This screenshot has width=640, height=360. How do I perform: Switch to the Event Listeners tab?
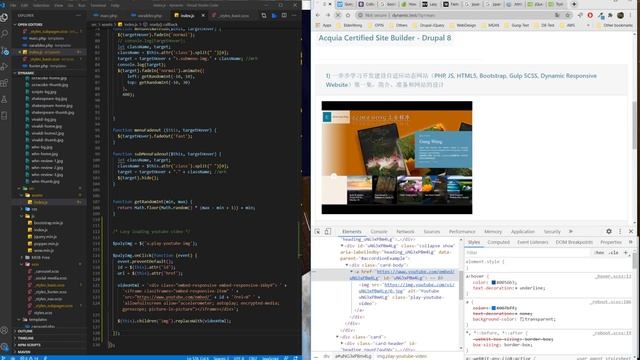click(x=533, y=242)
